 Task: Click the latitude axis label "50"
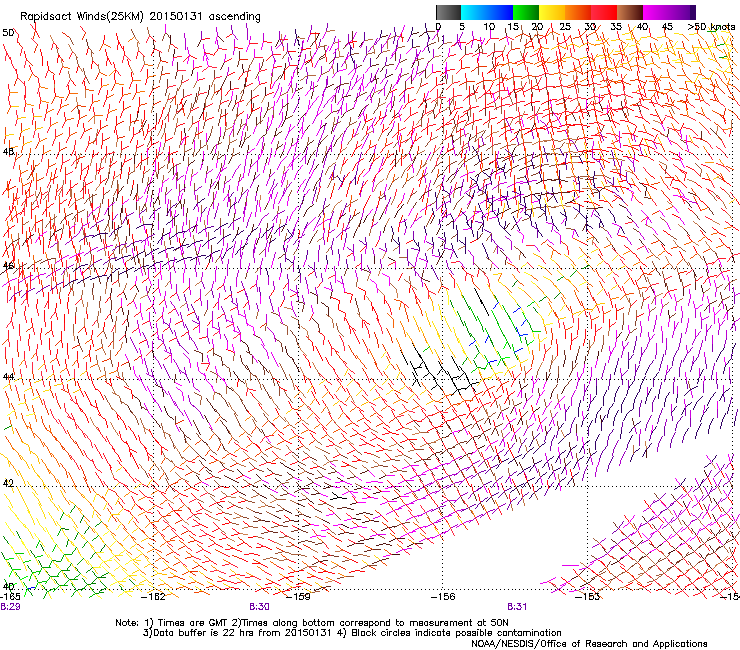point(8,33)
